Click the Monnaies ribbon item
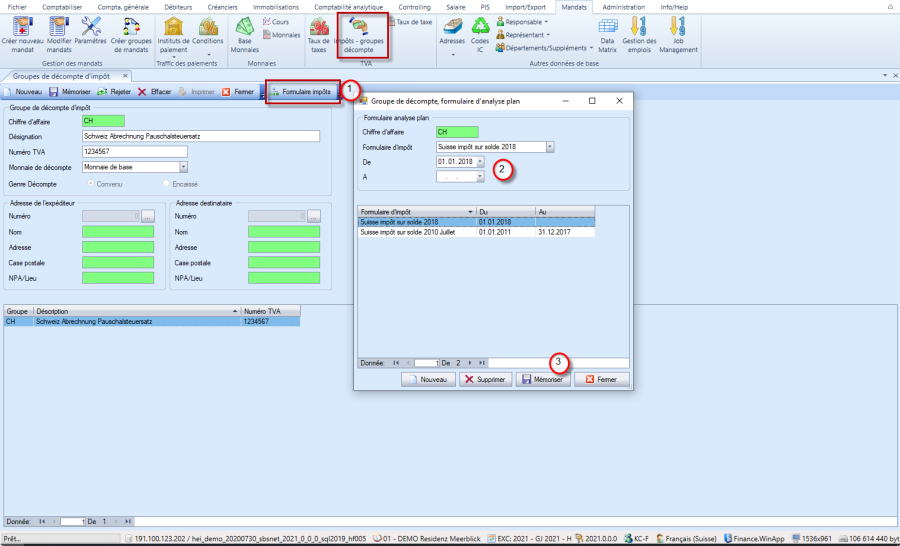Screen dimensions: 900x546 click(x=282, y=35)
